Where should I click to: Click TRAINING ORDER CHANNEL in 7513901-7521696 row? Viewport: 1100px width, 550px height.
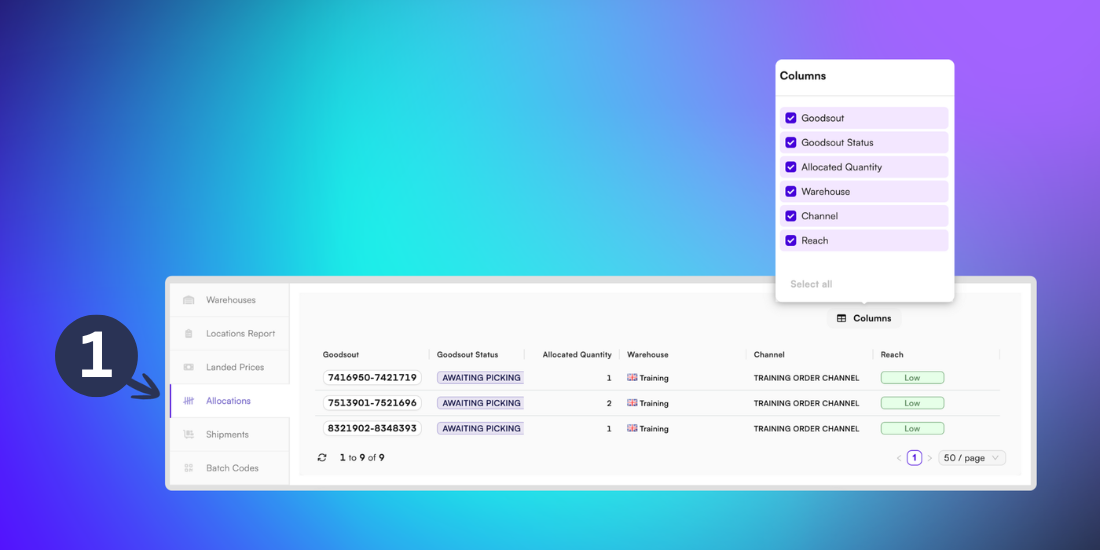click(x=806, y=403)
